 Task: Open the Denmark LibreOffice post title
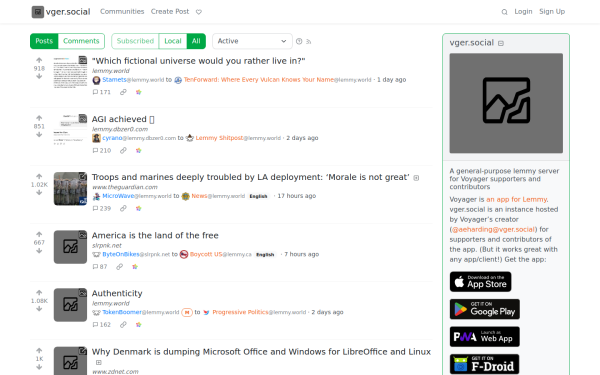pyautogui.click(x=261, y=352)
